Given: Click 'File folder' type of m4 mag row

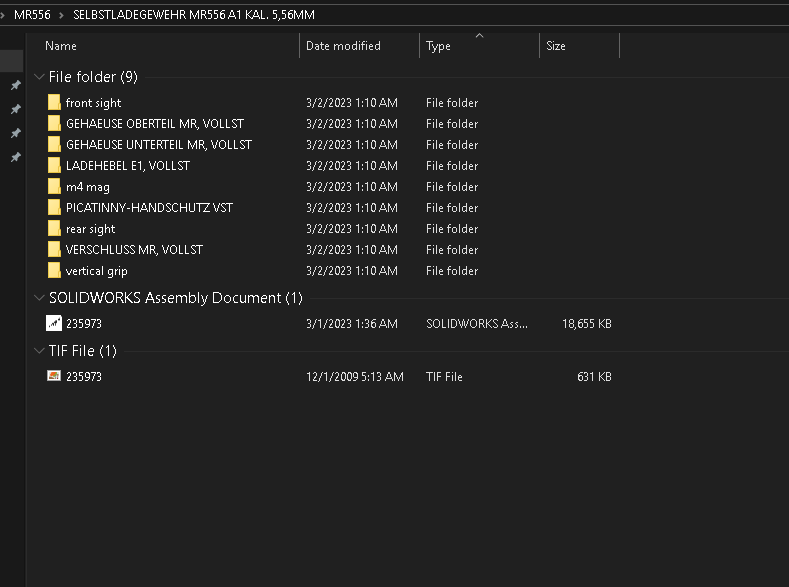Looking at the screenshot, I should 452,187.
